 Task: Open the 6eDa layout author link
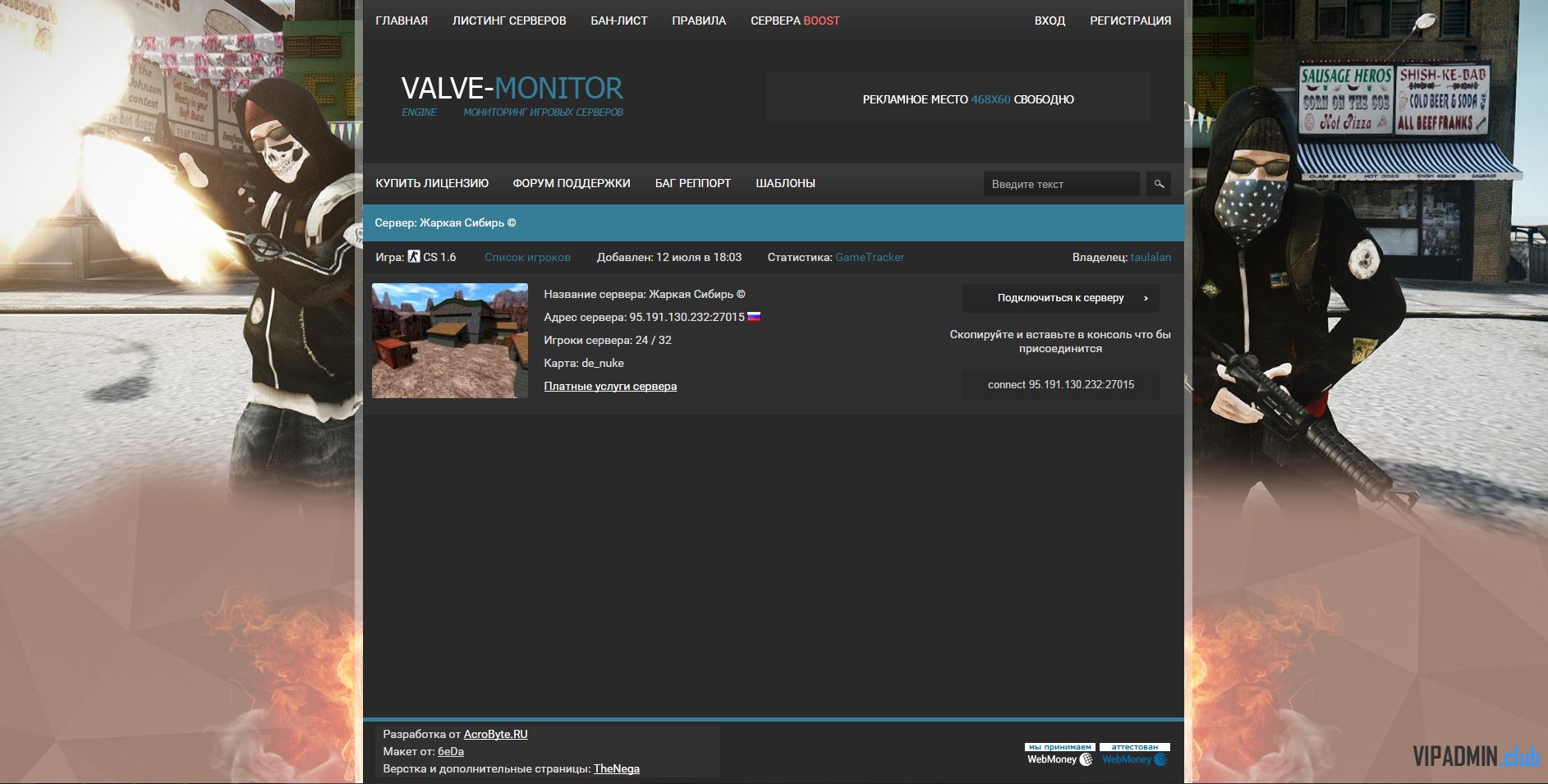tap(451, 751)
